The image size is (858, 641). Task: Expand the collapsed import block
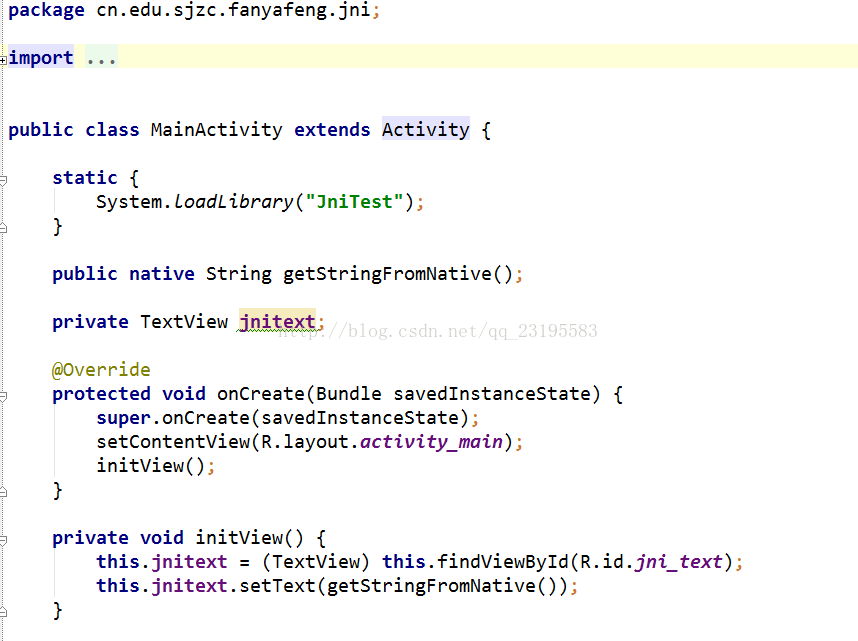pos(3,60)
